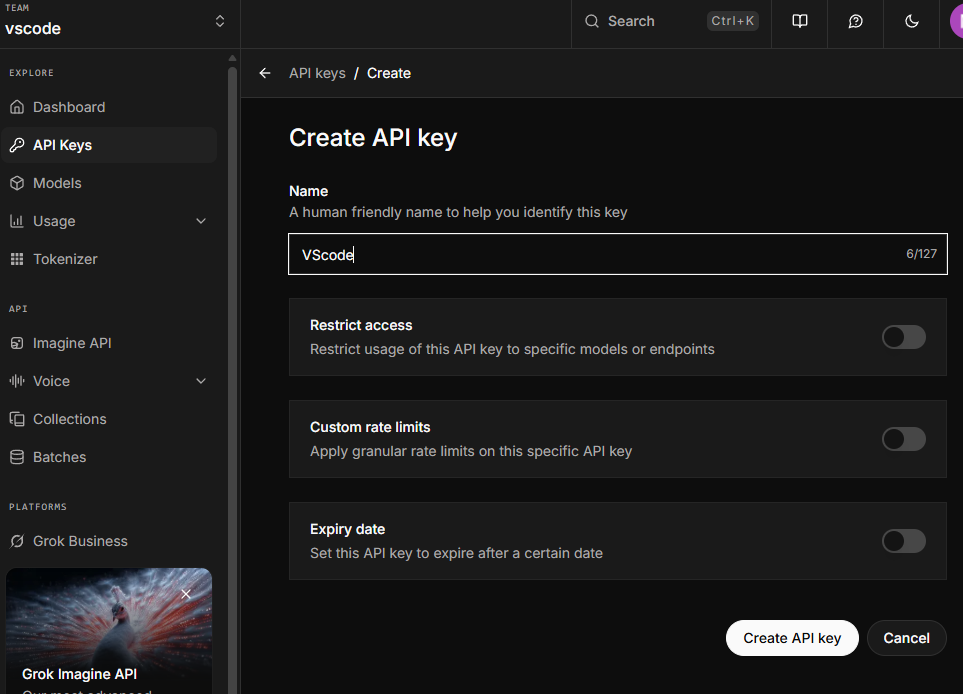
Task: Click the 6/127 character counter
Action: pos(921,254)
